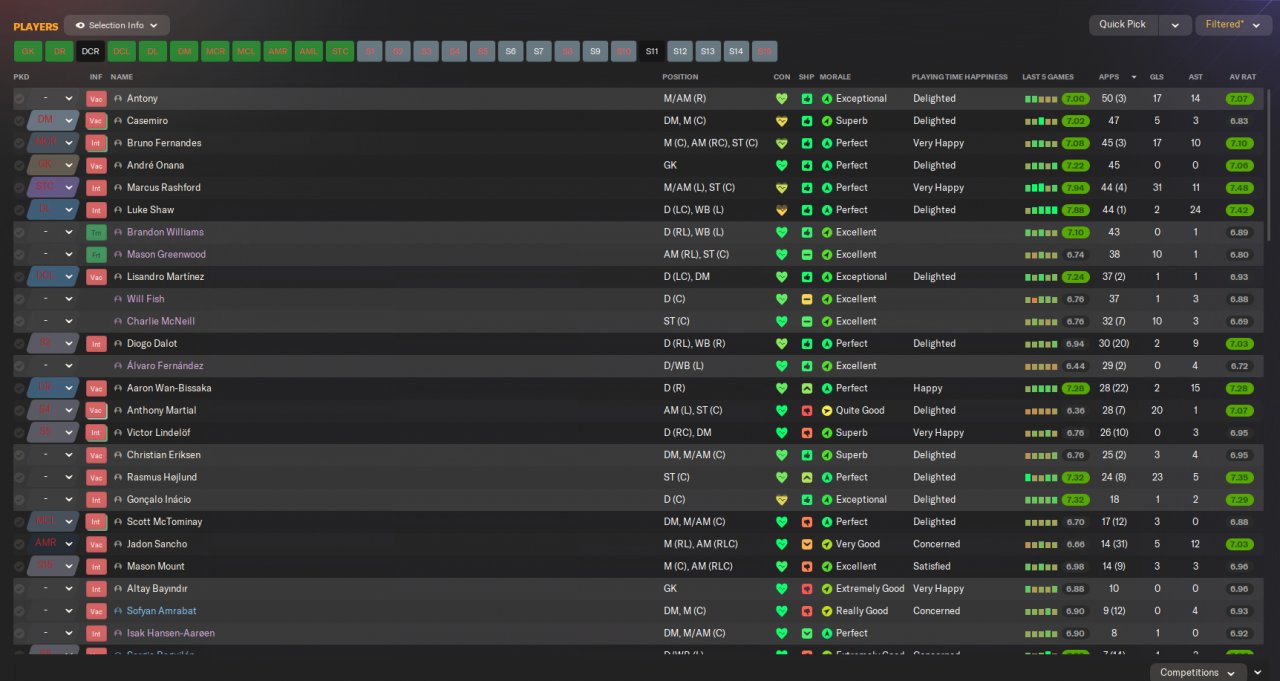Image resolution: width=1280 pixels, height=681 pixels.
Task: Select the DCR position slot
Action: coord(91,51)
